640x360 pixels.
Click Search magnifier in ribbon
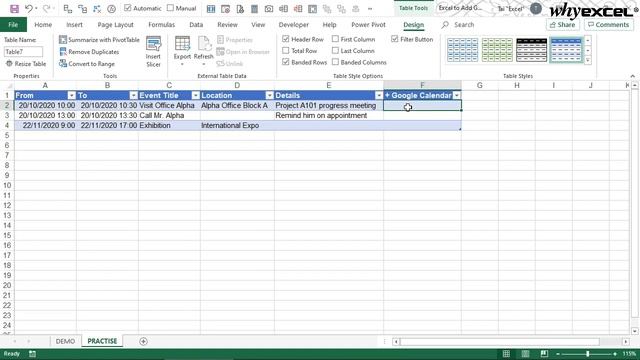point(445,25)
